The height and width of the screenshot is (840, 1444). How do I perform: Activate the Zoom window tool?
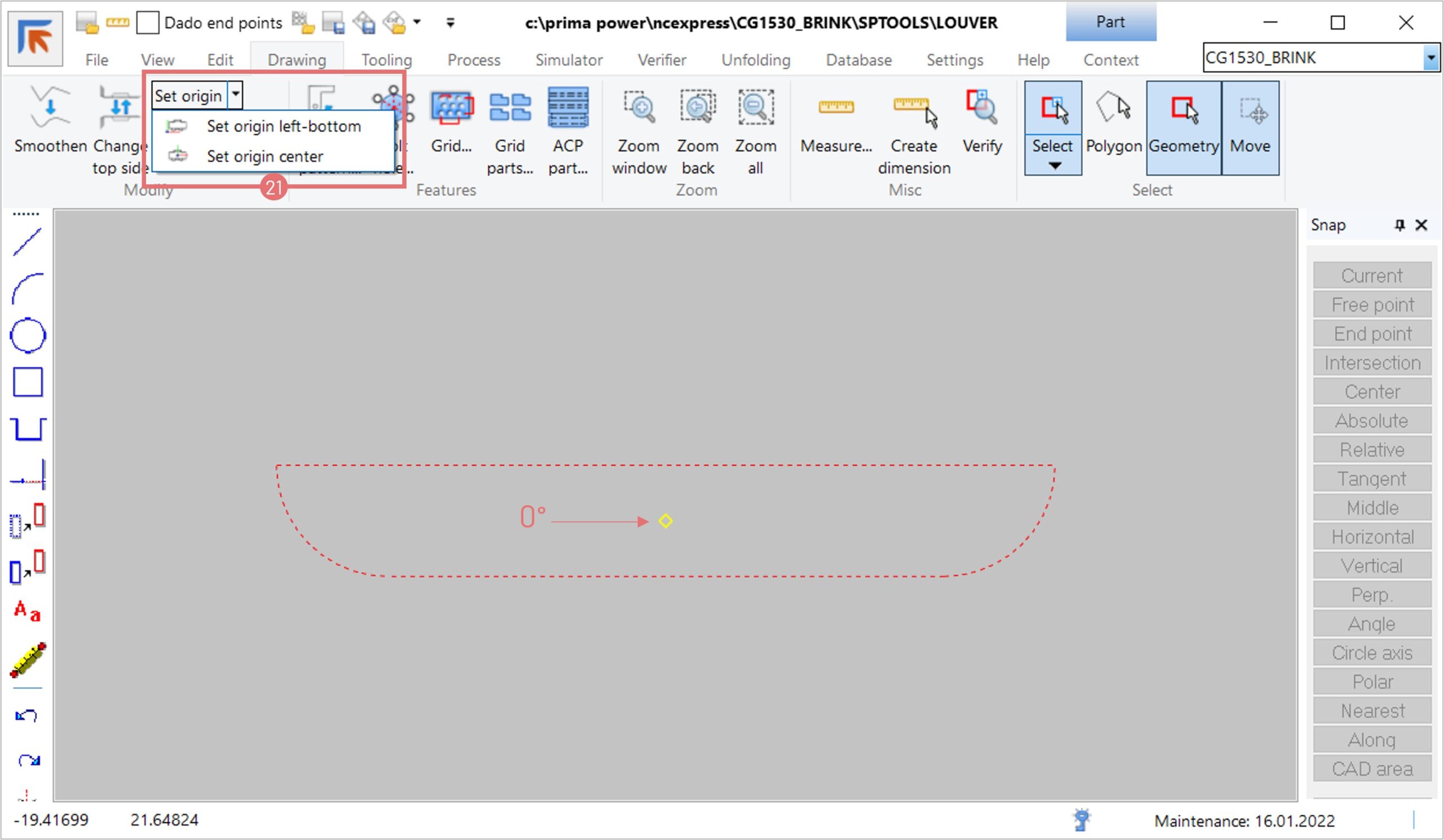point(639,108)
